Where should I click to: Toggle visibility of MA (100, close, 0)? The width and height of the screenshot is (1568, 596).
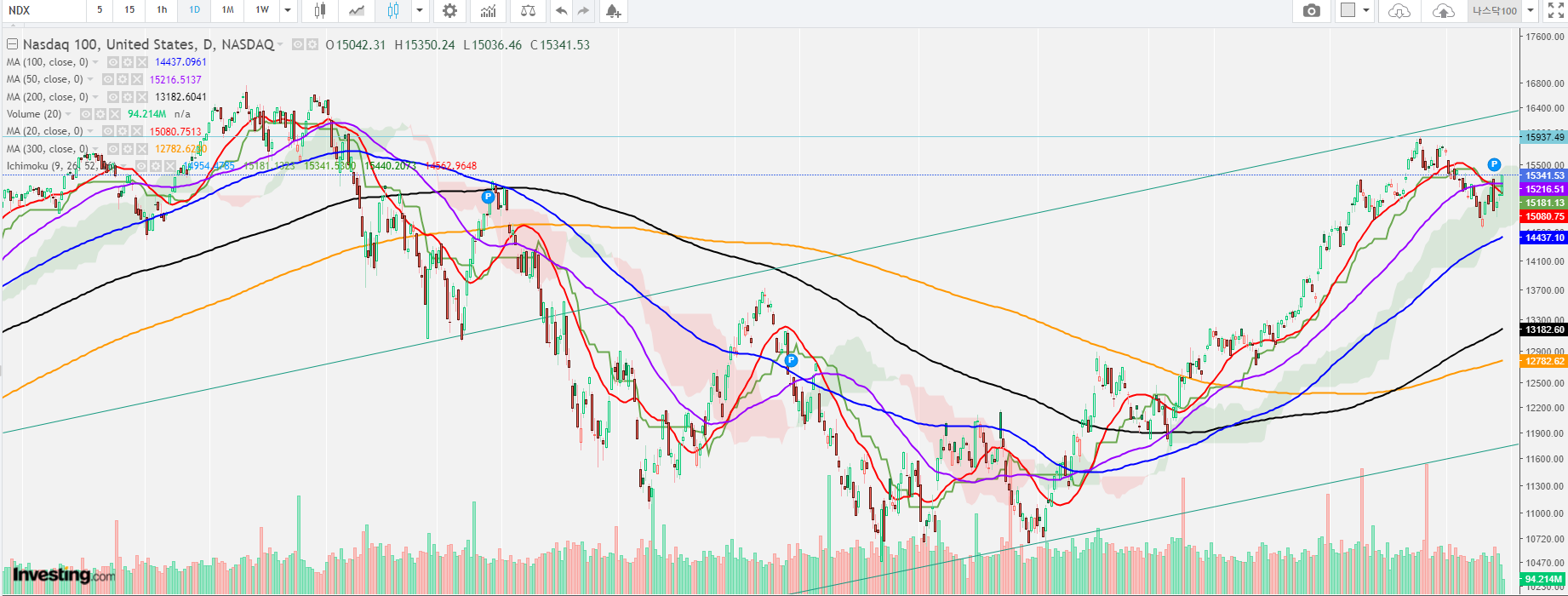click(x=113, y=62)
